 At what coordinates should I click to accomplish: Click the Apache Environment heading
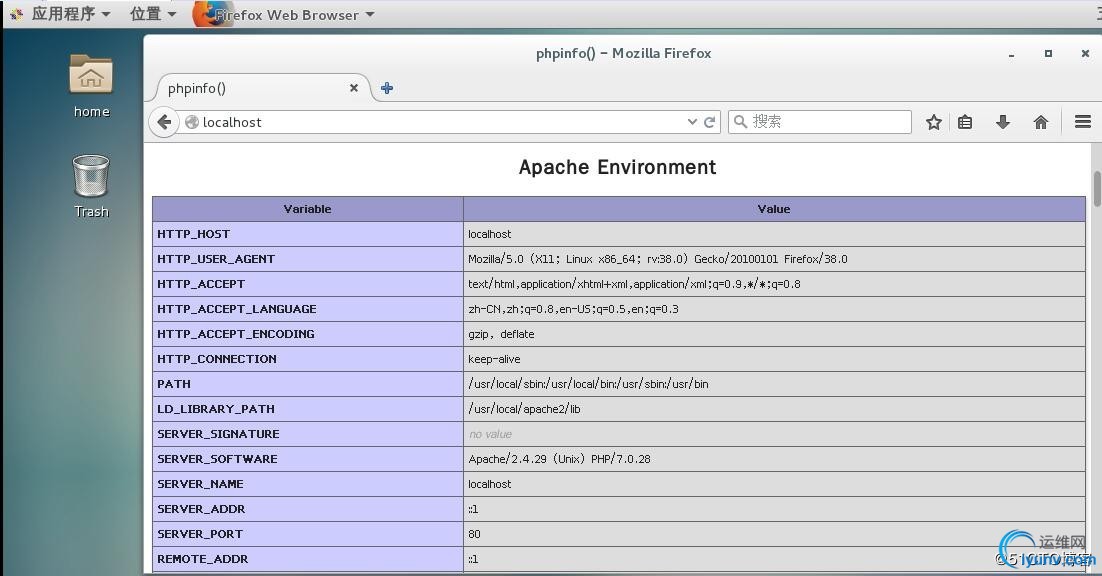point(617,167)
